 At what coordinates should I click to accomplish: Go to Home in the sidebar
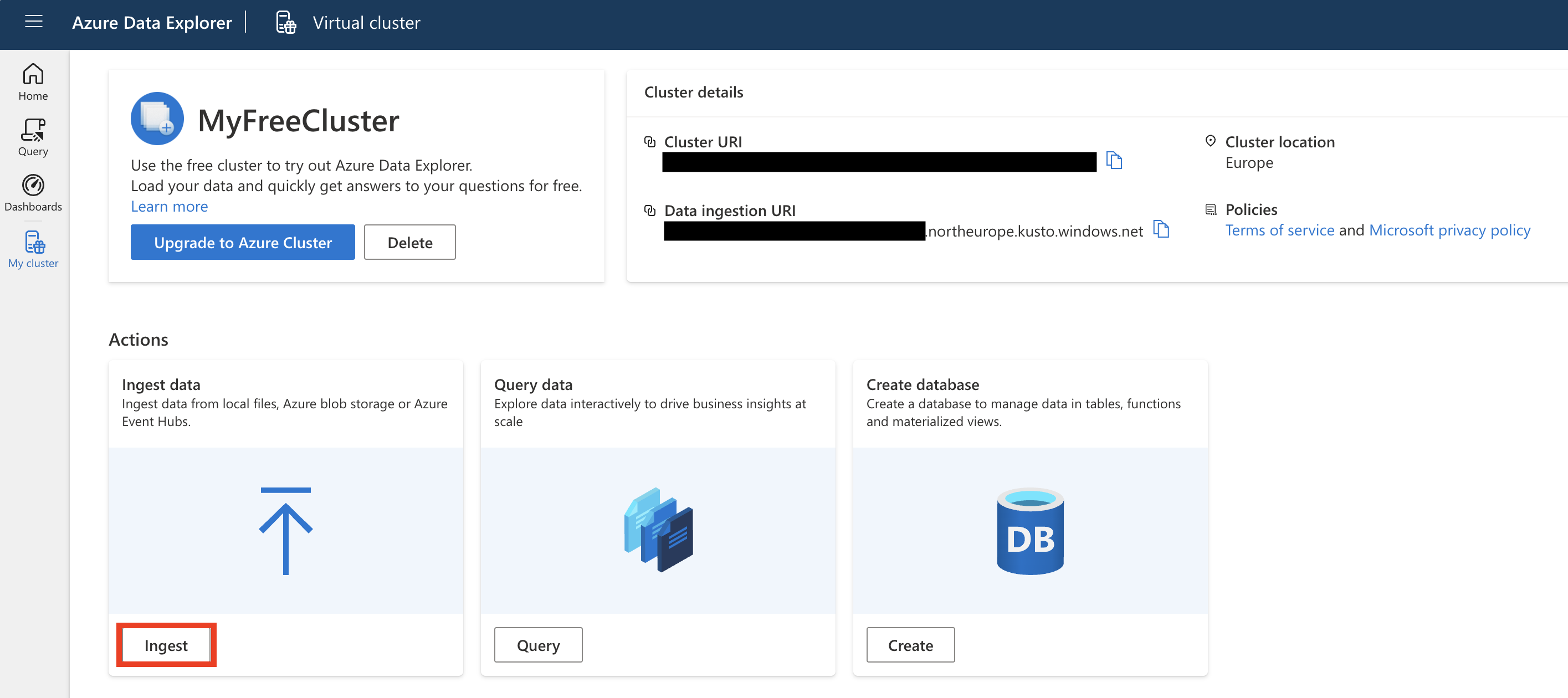click(x=33, y=81)
